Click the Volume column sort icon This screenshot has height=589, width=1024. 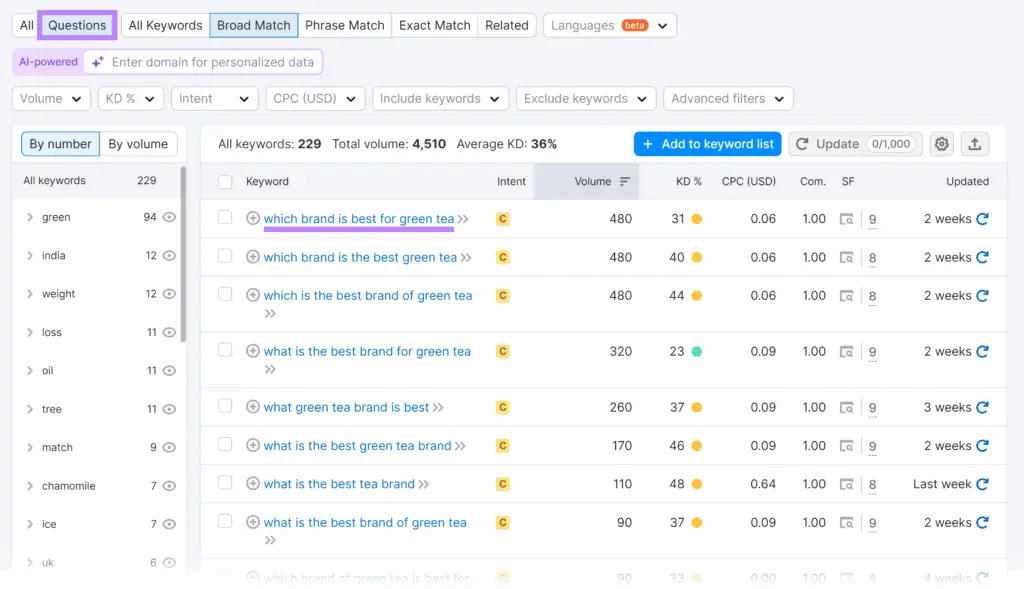coord(625,182)
